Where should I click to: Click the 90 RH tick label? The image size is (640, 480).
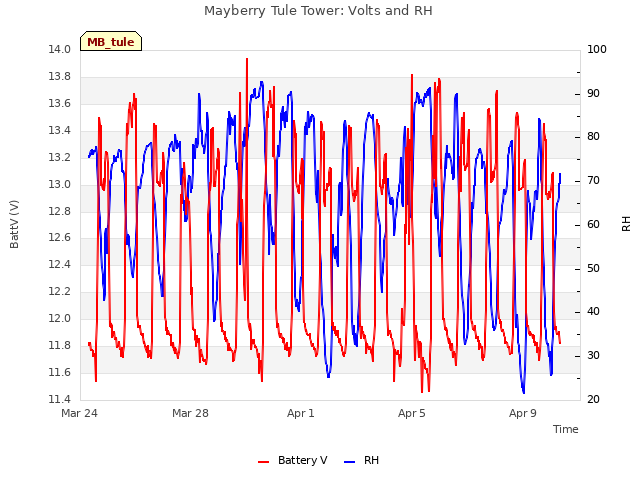(x=593, y=93)
